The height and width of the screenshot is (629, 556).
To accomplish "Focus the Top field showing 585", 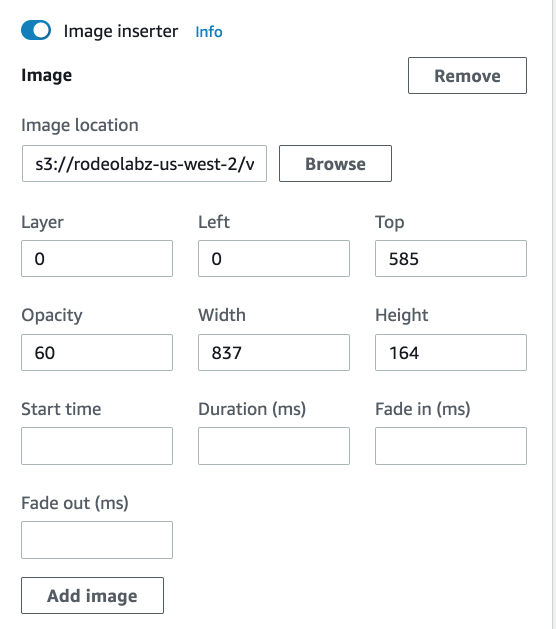I will [x=451, y=258].
